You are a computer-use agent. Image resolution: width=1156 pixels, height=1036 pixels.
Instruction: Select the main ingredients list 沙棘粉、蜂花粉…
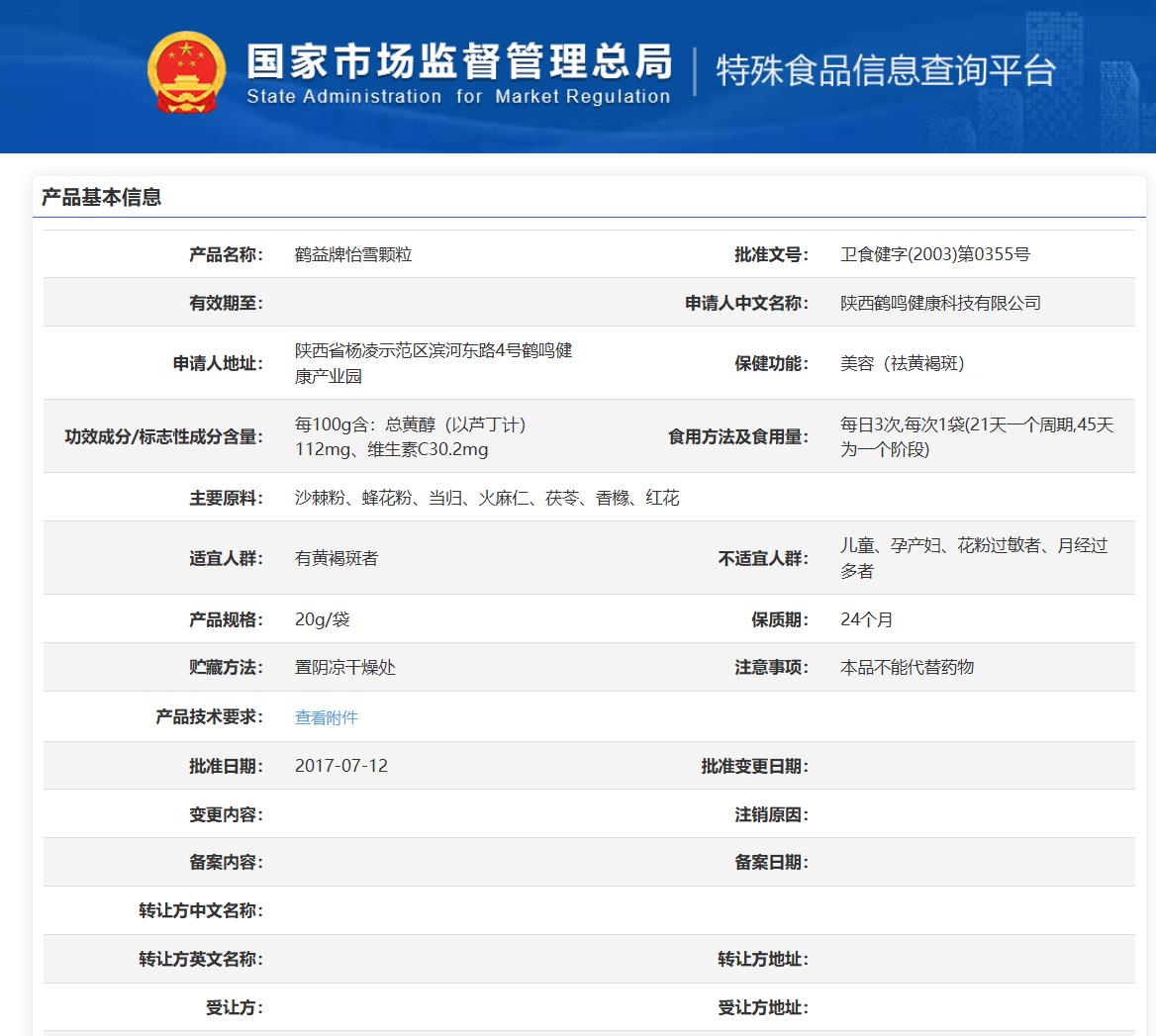coord(487,498)
